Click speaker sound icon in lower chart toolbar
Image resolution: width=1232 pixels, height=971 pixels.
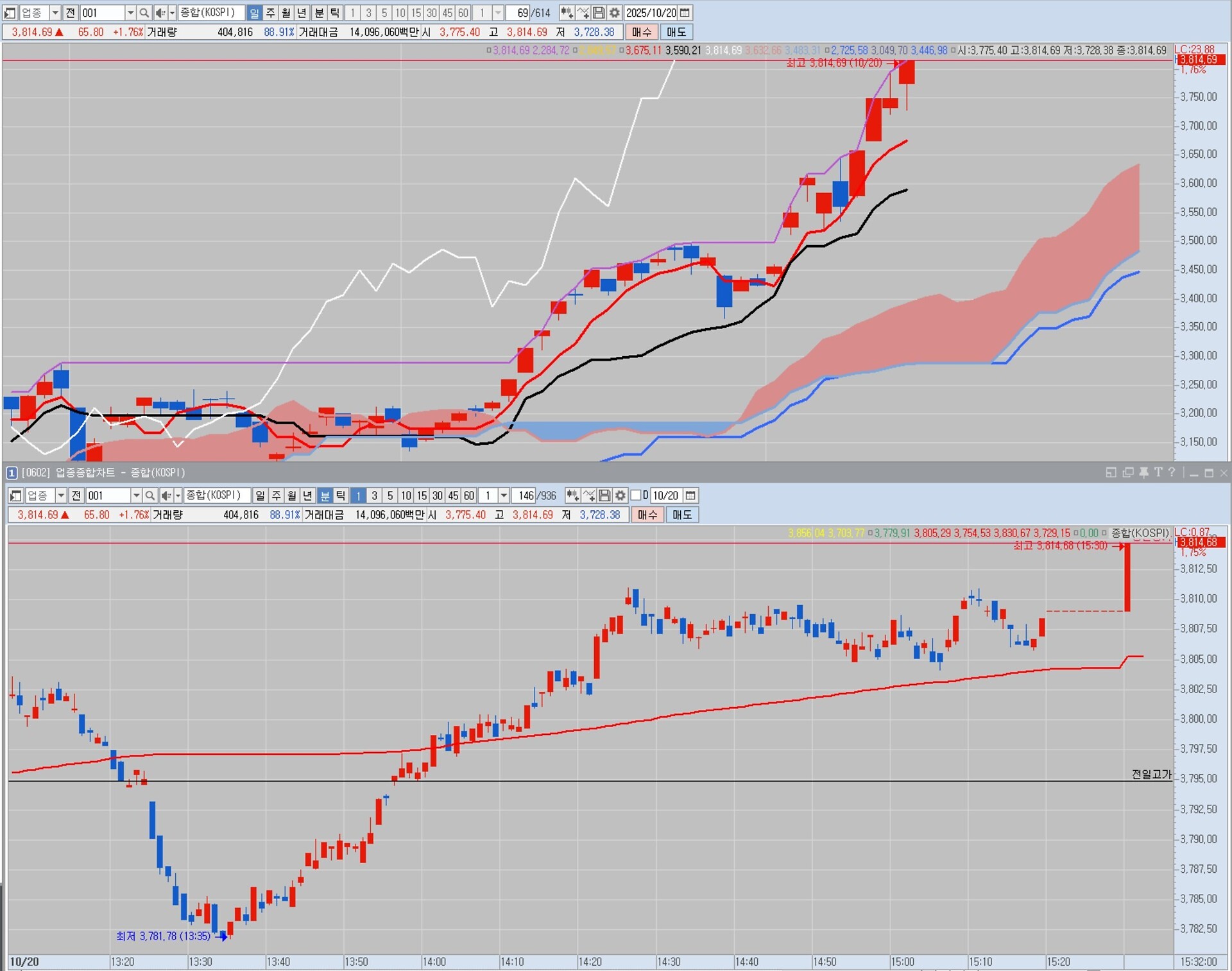tap(166, 495)
